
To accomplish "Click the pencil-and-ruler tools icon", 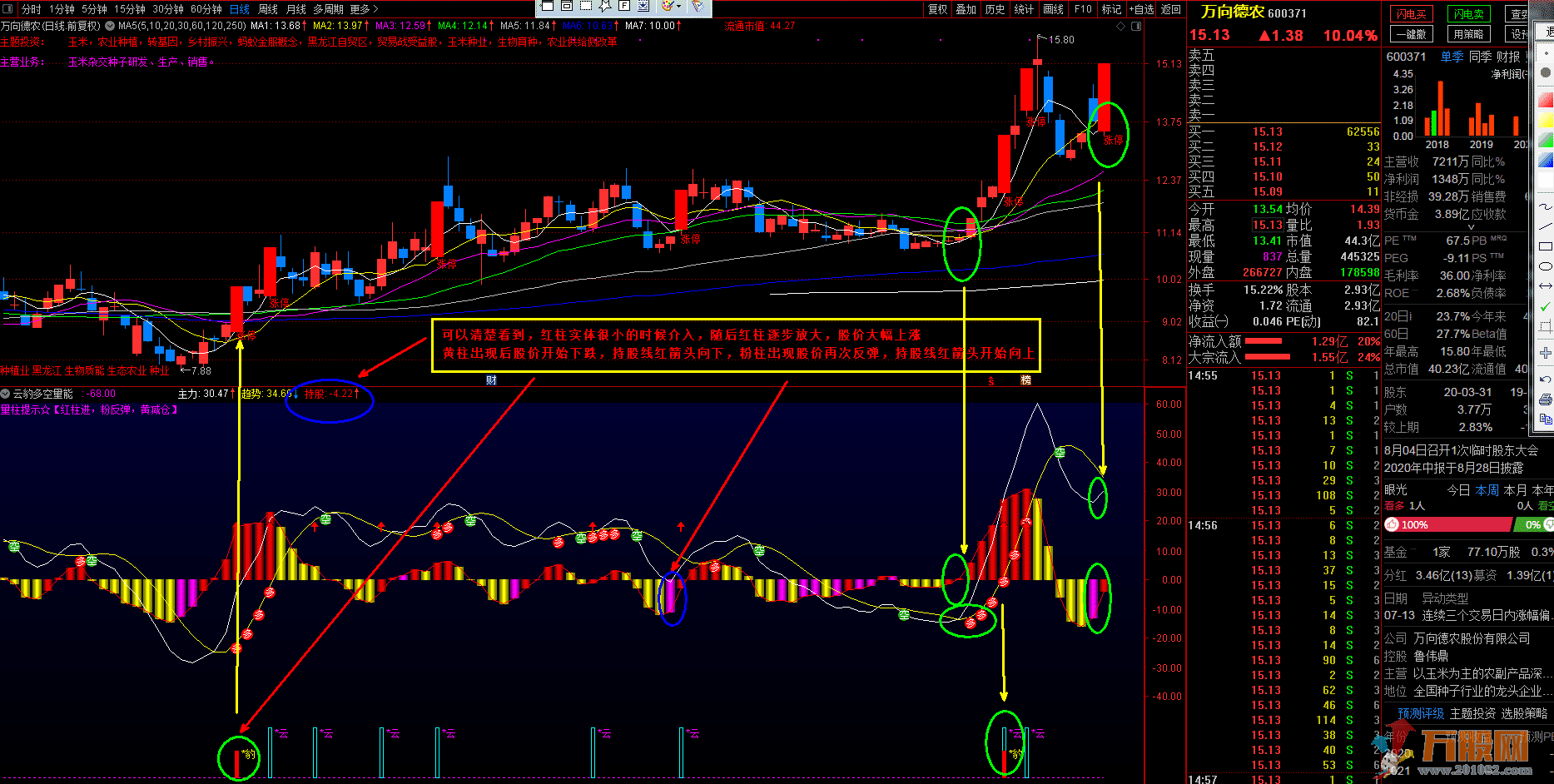I will 698,6.
